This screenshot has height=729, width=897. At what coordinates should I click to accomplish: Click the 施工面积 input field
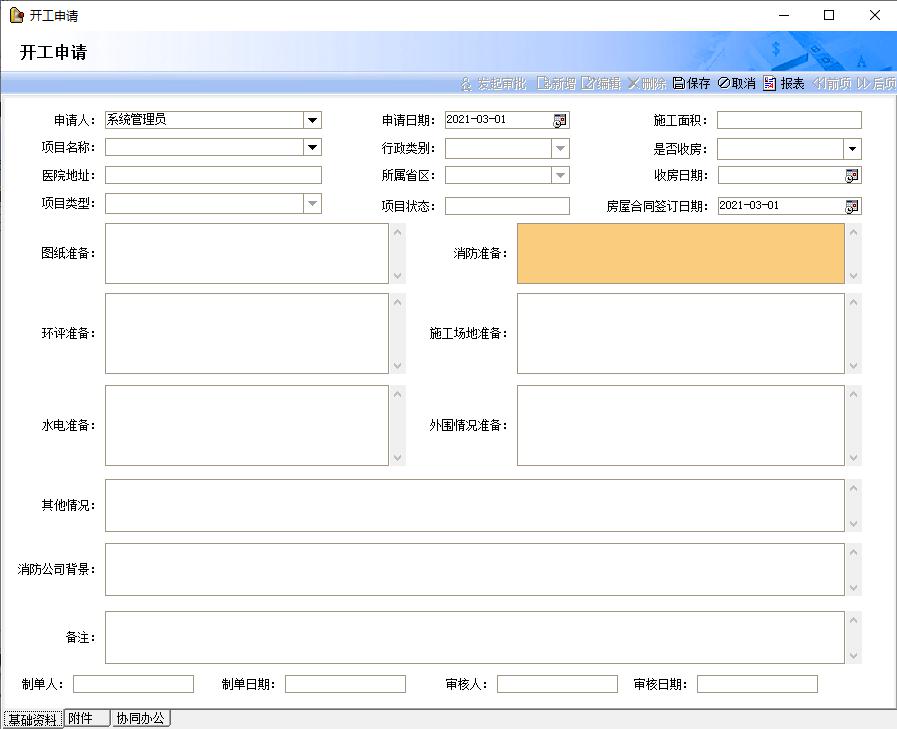[788, 120]
